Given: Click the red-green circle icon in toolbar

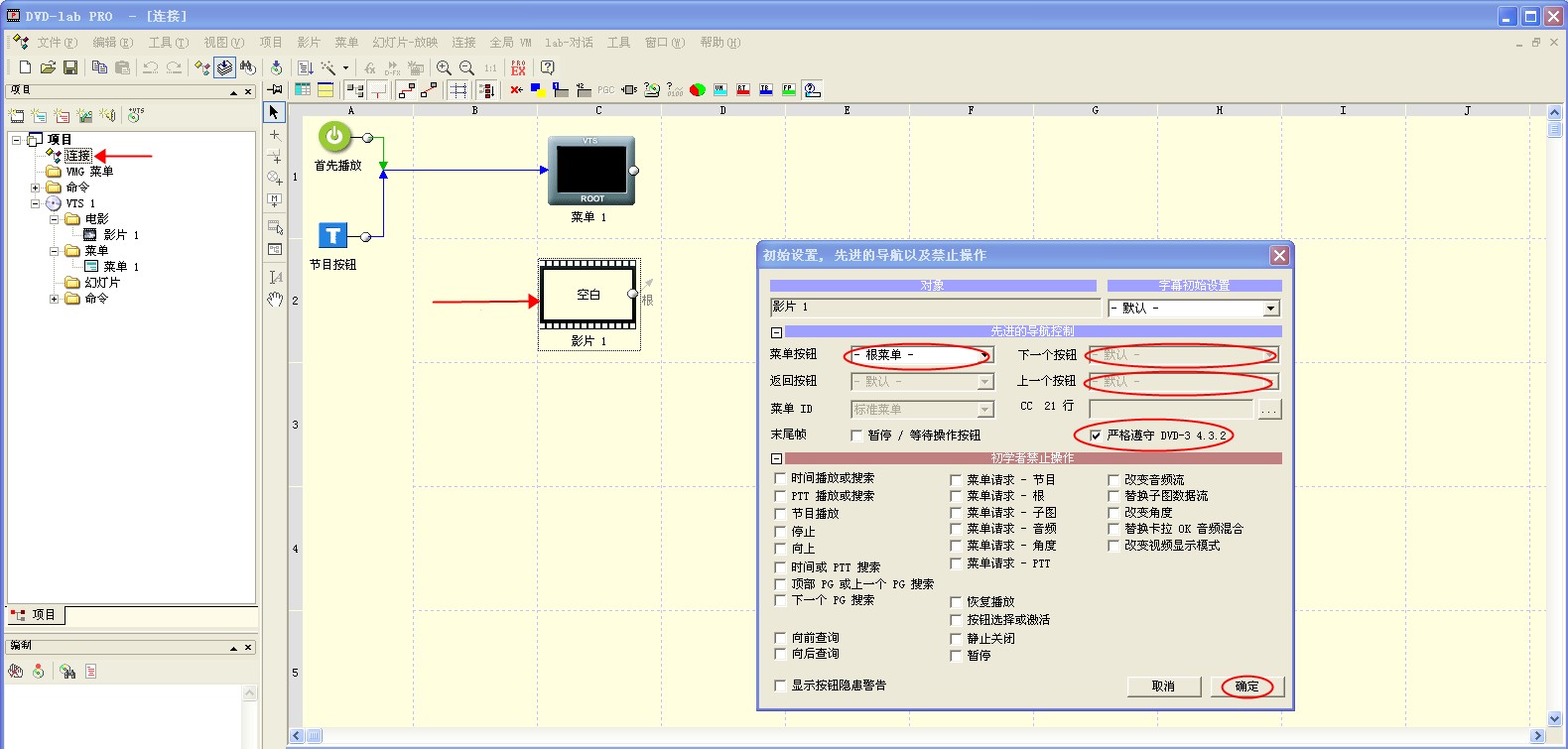Looking at the screenshot, I should point(698,89).
